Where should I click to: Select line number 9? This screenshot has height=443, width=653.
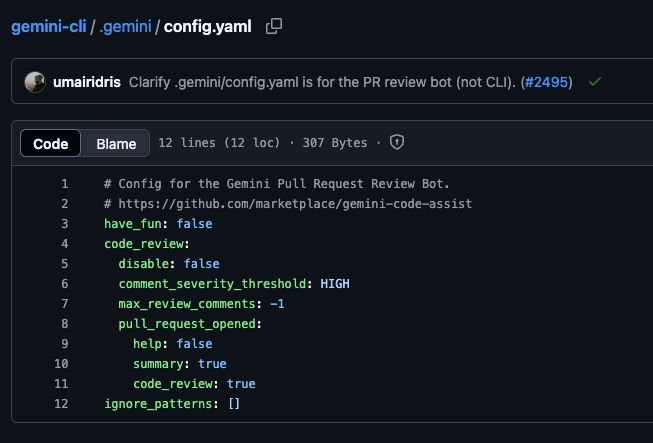tap(65, 343)
